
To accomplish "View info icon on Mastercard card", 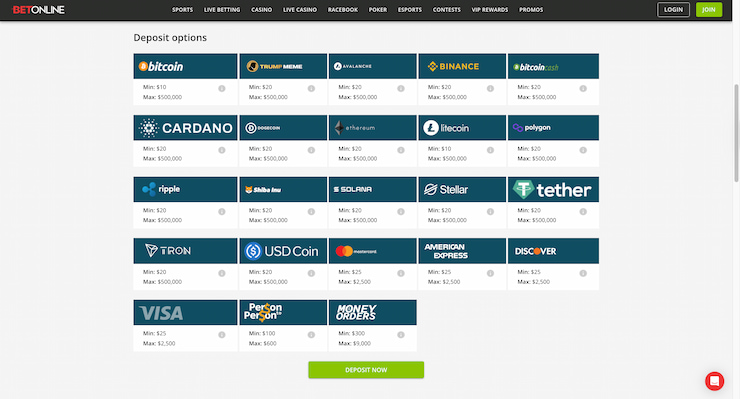I will coord(401,273).
